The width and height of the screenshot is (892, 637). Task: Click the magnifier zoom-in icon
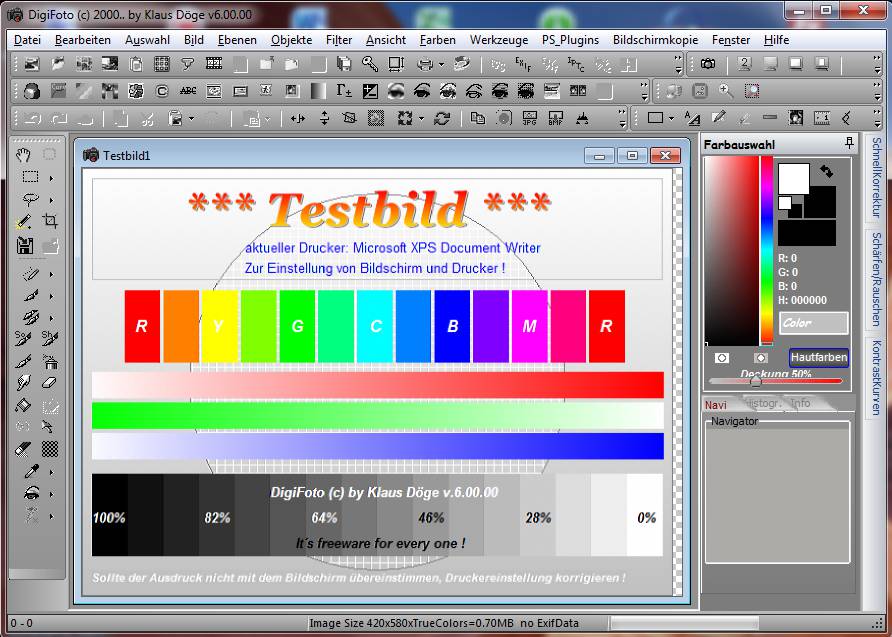725,91
